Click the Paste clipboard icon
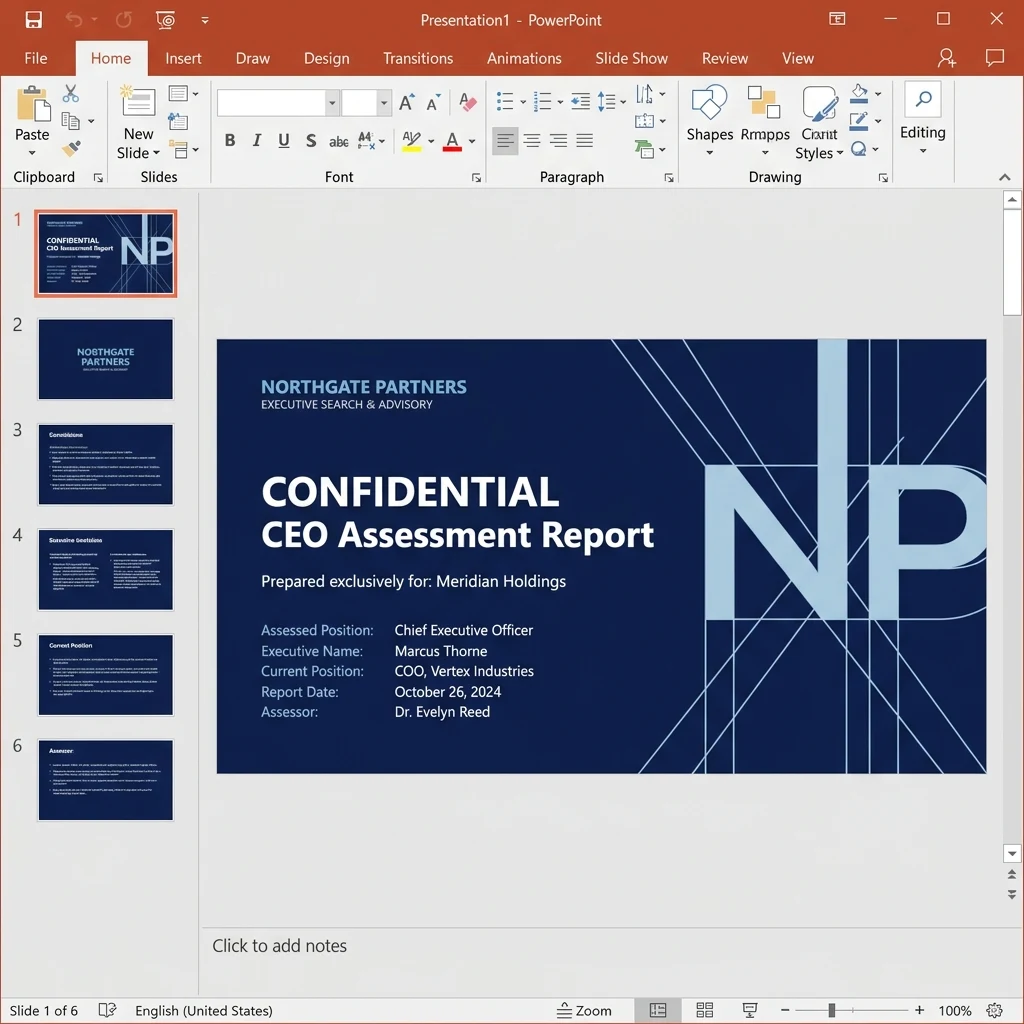The width and height of the screenshot is (1024, 1024). (33, 104)
